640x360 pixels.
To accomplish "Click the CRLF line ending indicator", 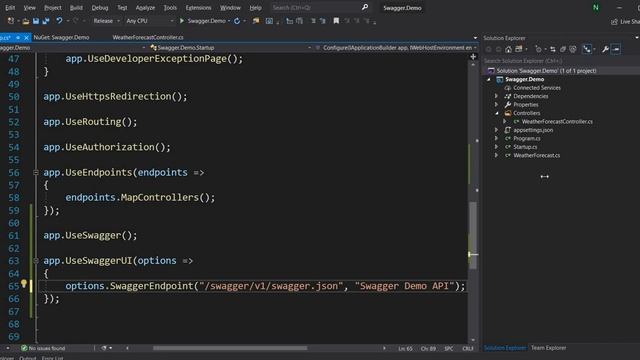I will tap(468, 349).
